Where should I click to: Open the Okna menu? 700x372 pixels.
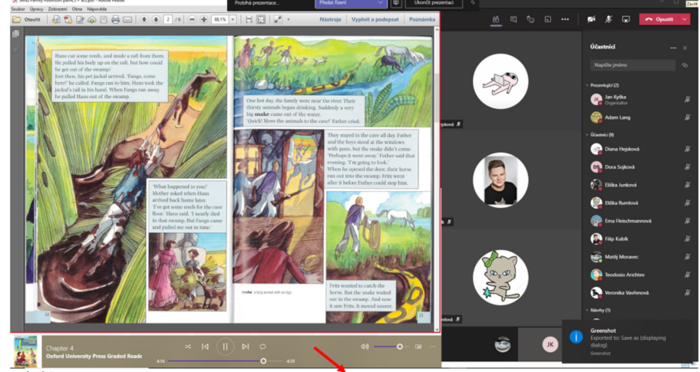coord(77,9)
